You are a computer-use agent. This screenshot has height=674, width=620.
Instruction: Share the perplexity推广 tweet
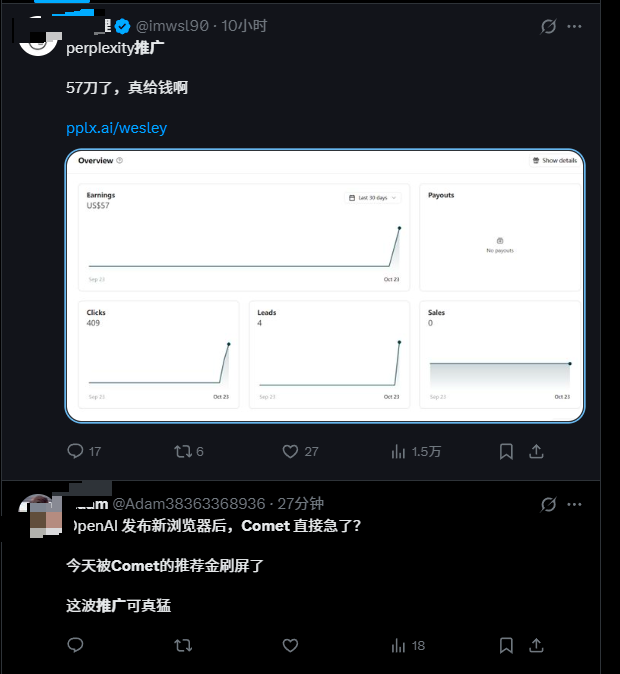tap(536, 451)
